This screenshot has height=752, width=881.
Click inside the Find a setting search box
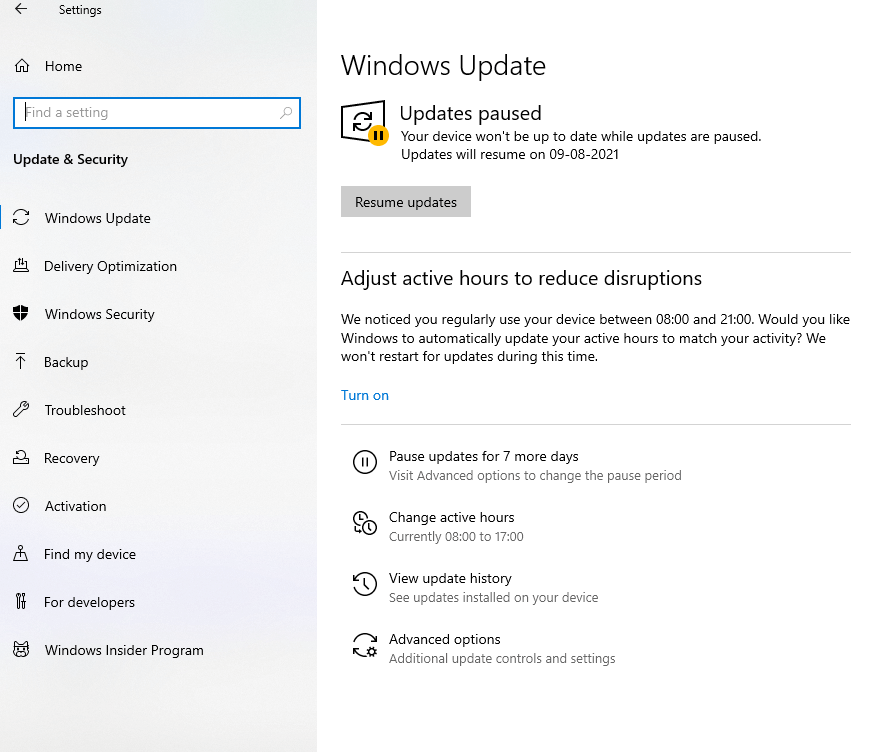click(x=156, y=112)
